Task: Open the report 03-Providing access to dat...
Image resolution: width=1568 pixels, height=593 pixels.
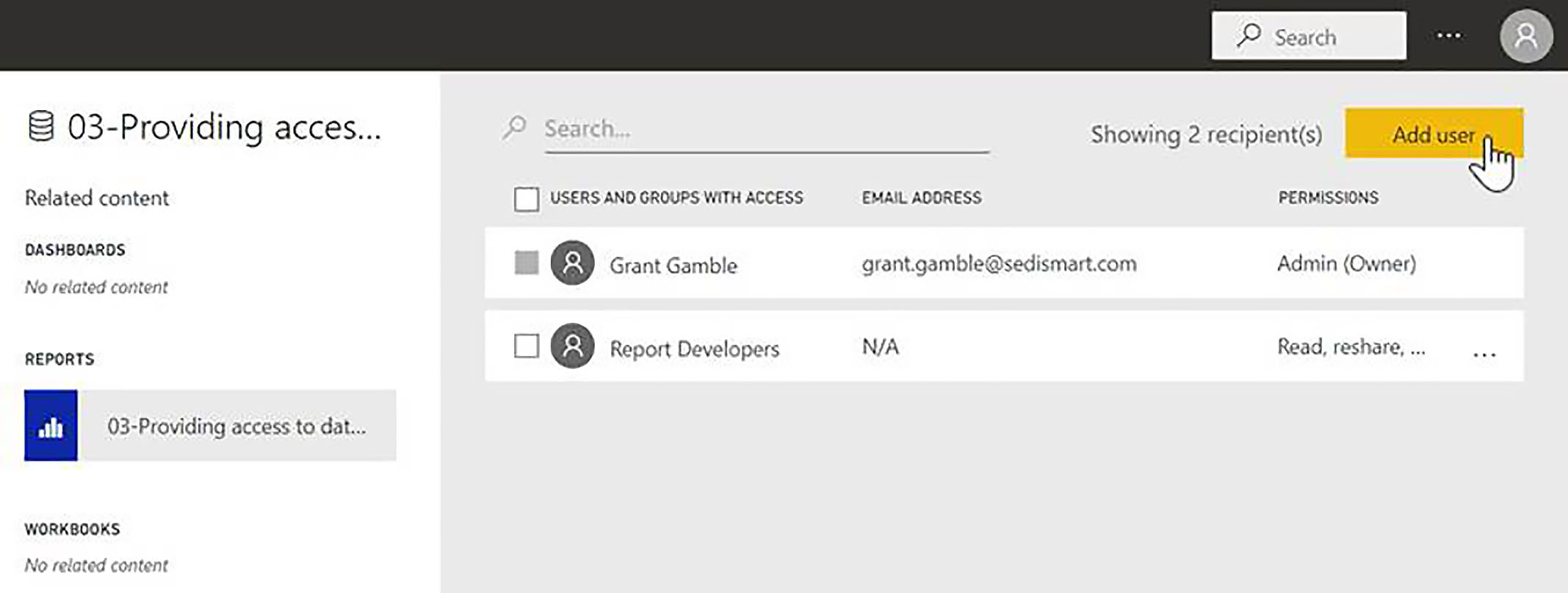Action: [x=236, y=426]
